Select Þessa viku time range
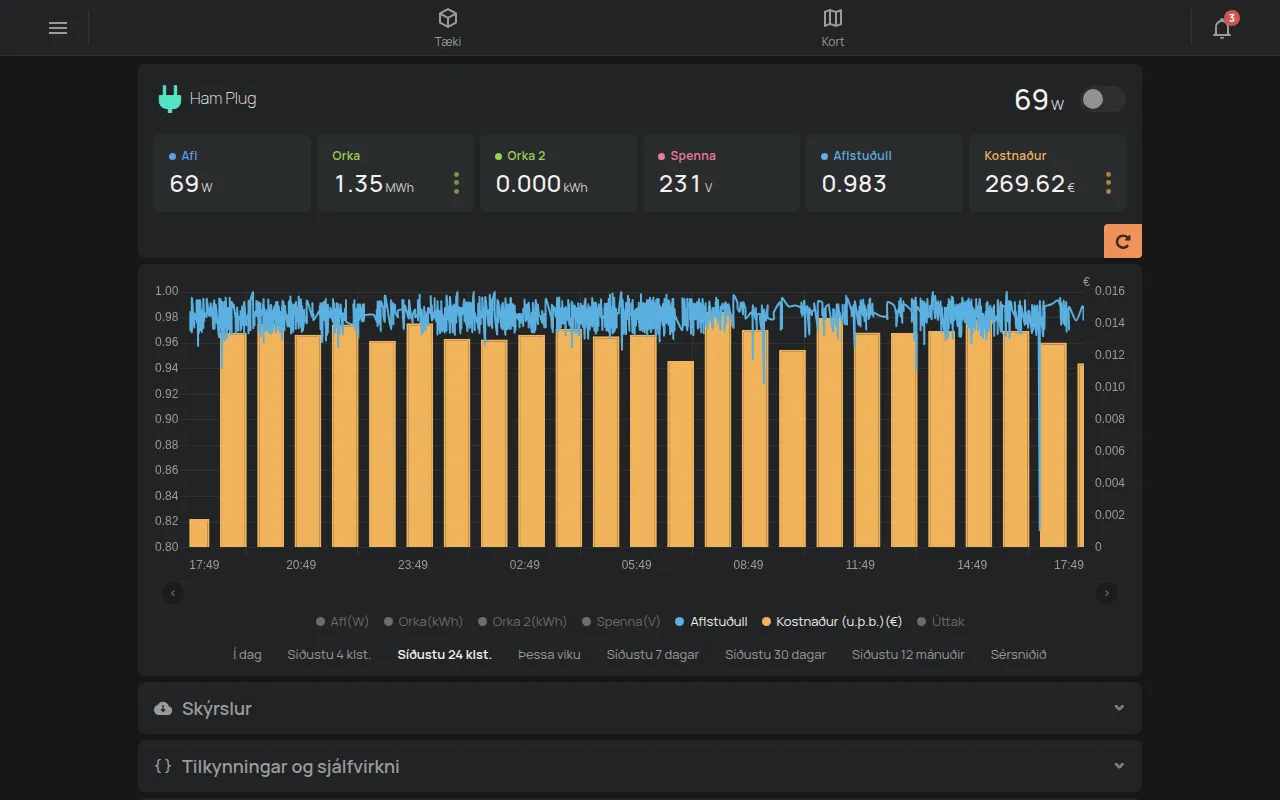 coord(549,655)
